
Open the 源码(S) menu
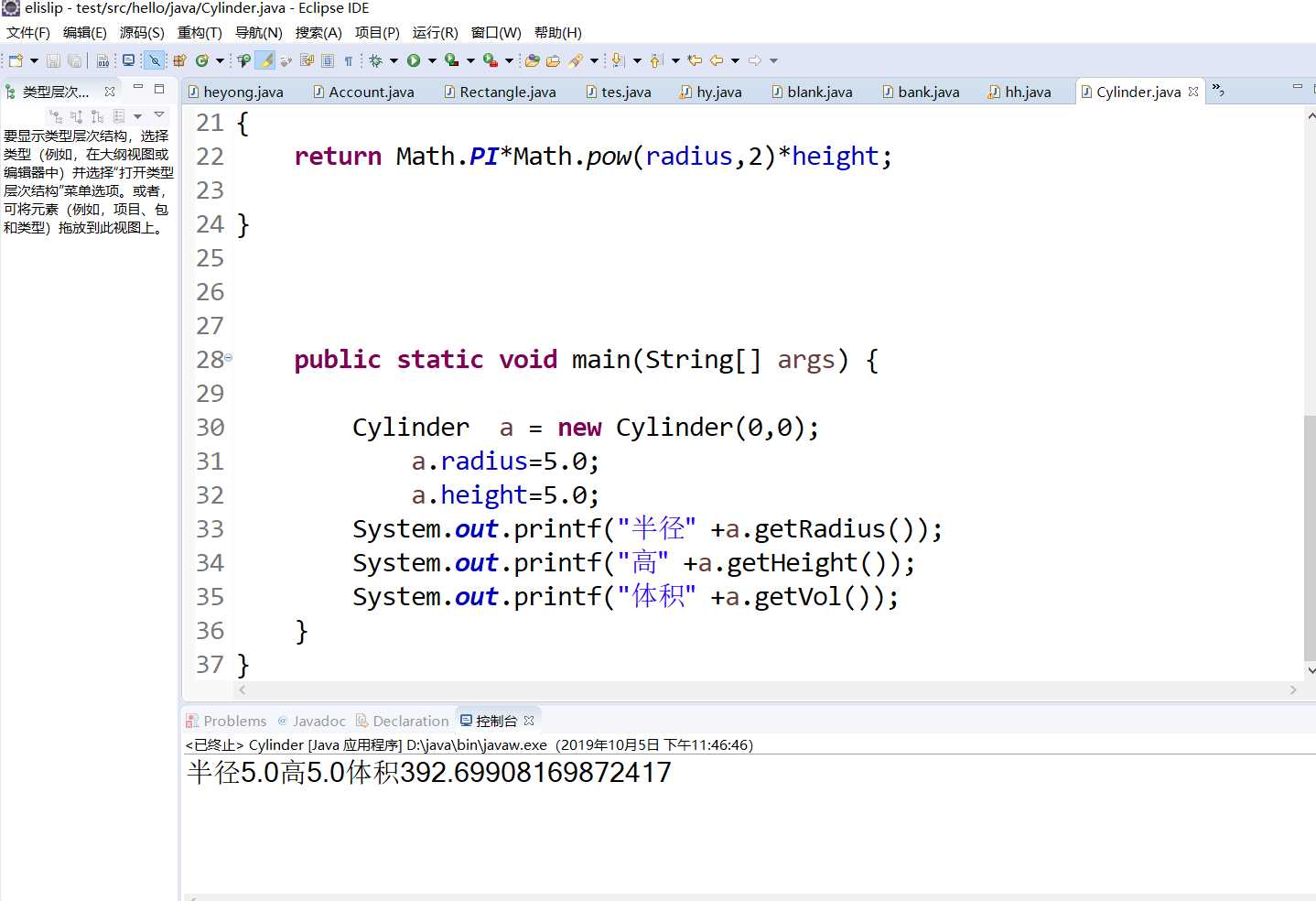[x=142, y=32]
